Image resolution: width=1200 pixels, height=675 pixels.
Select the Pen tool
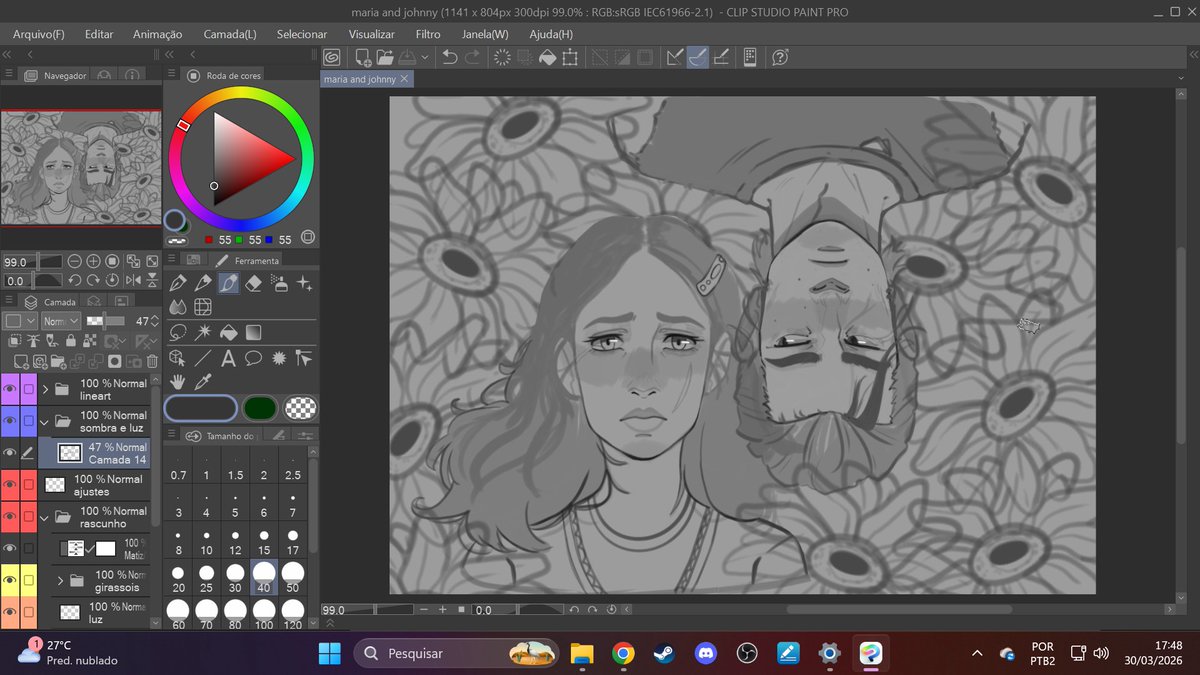pos(178,284)
